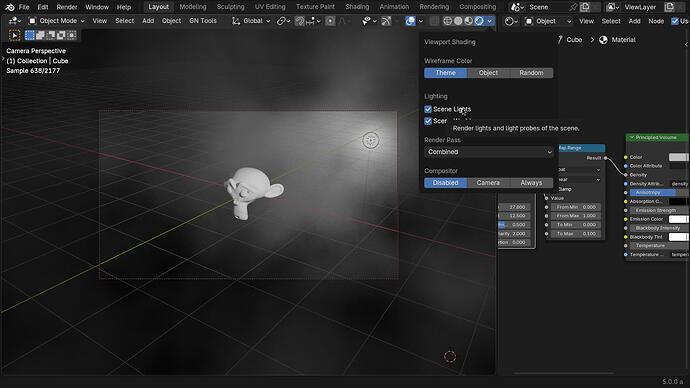Image resolution: width=690 pixels, height=388 pixels.
Task: Click the Map Range To Max field
Action: (x=576, y=234)
